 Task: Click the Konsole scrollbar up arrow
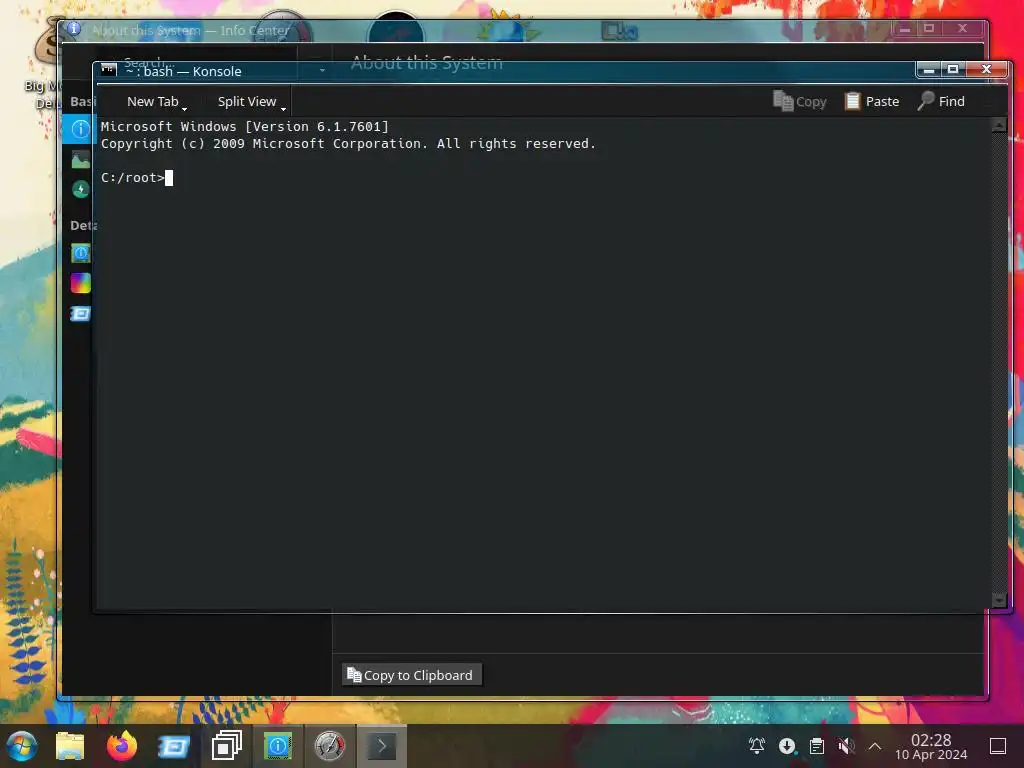(999, 125)
